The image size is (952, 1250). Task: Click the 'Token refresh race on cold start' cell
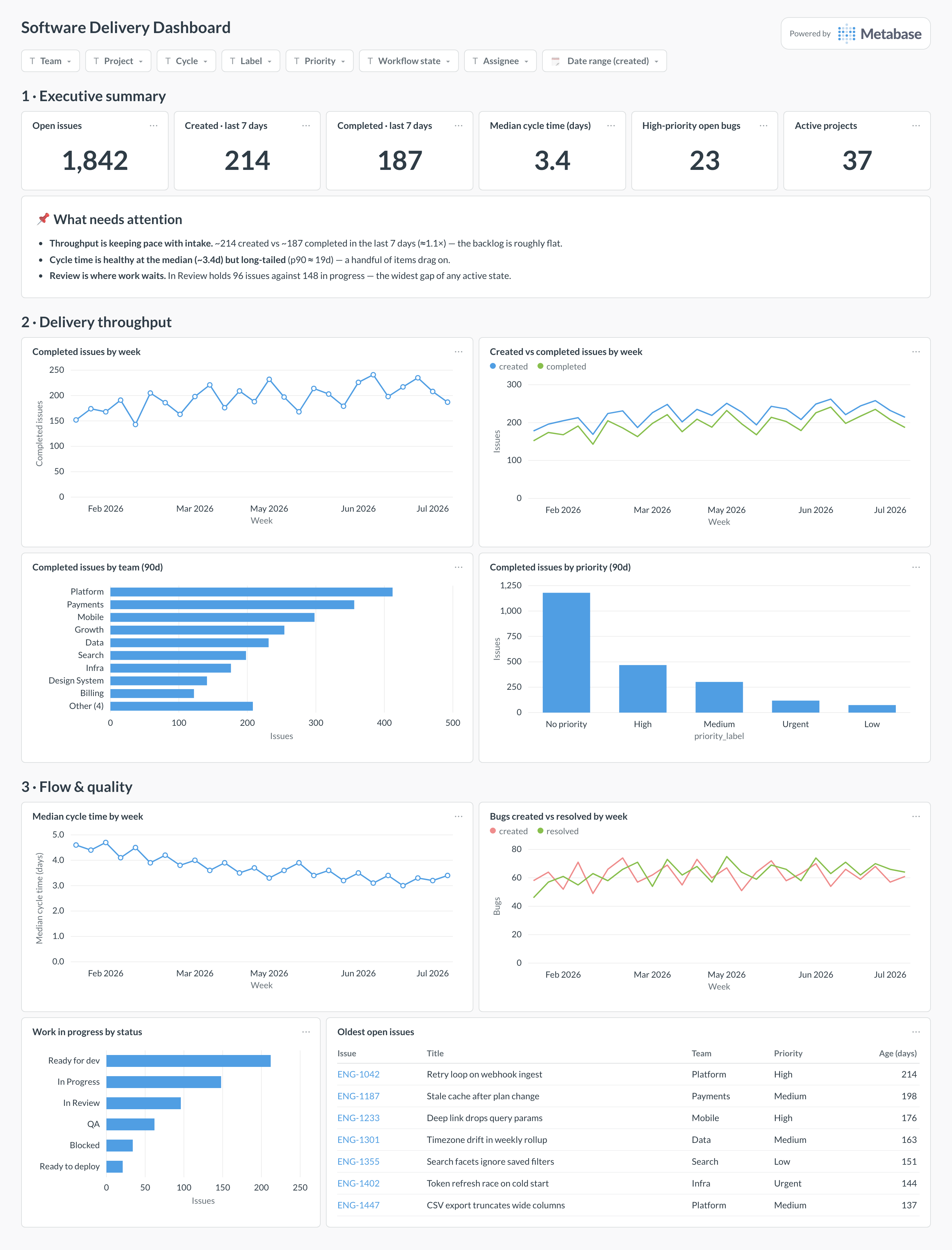coord(487,1184)
